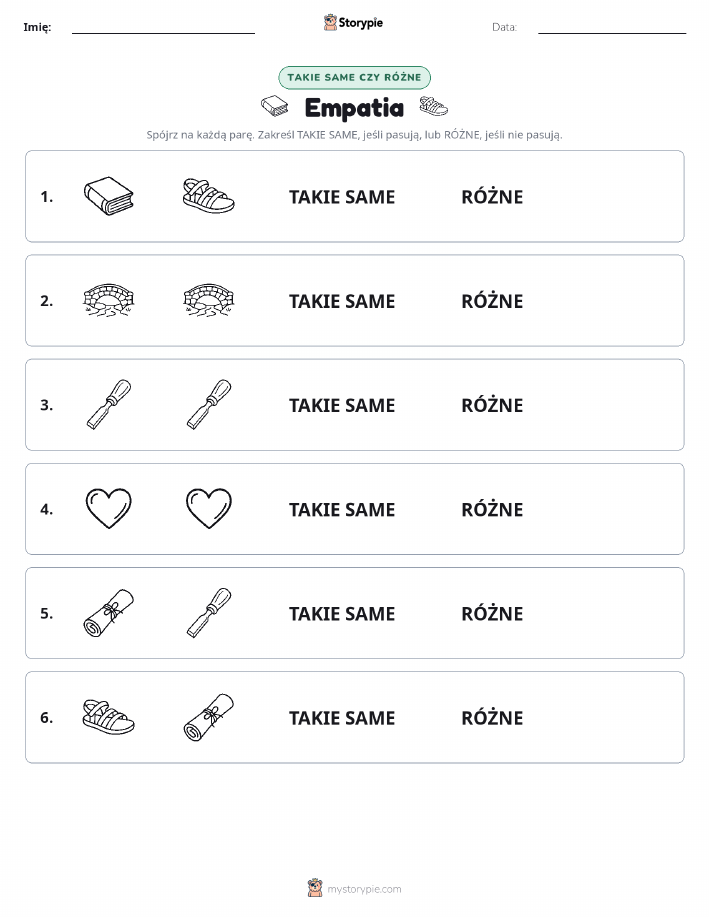The image size is (709, 917).
Task: Choose TAKIE SAME for row 3
Action: pyautogui.click(x=342, y=405)
